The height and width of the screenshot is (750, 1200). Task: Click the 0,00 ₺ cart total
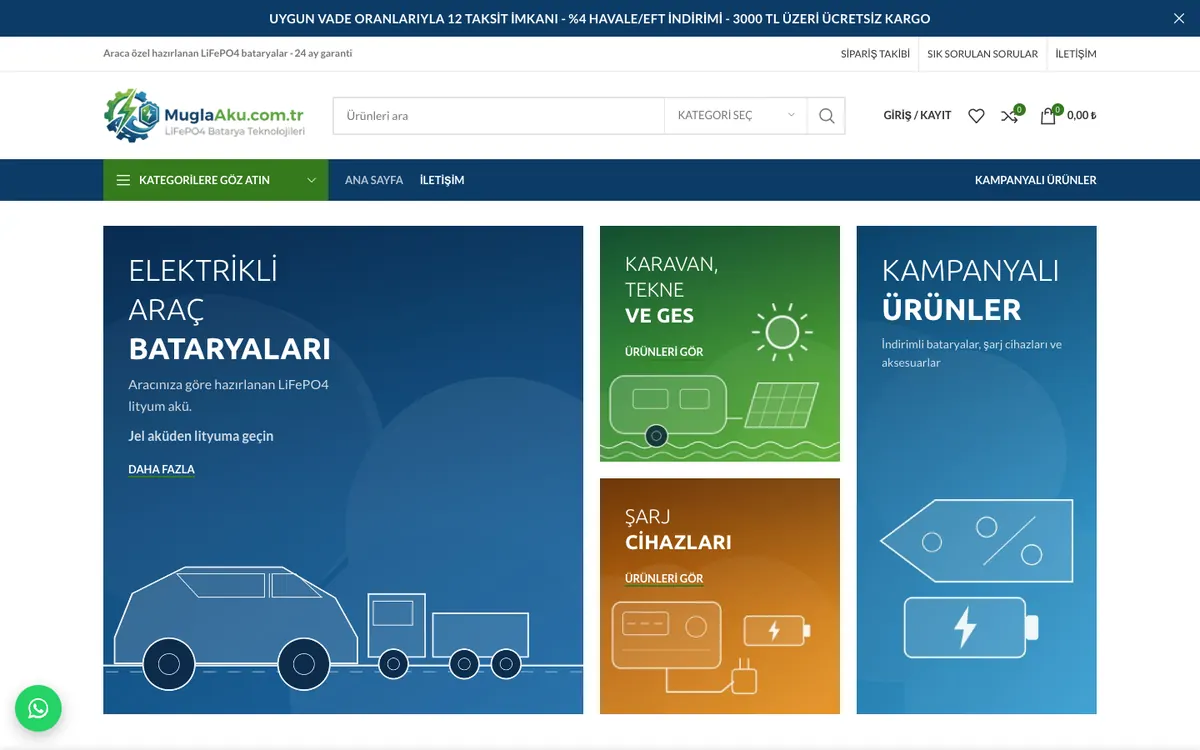1082,116
